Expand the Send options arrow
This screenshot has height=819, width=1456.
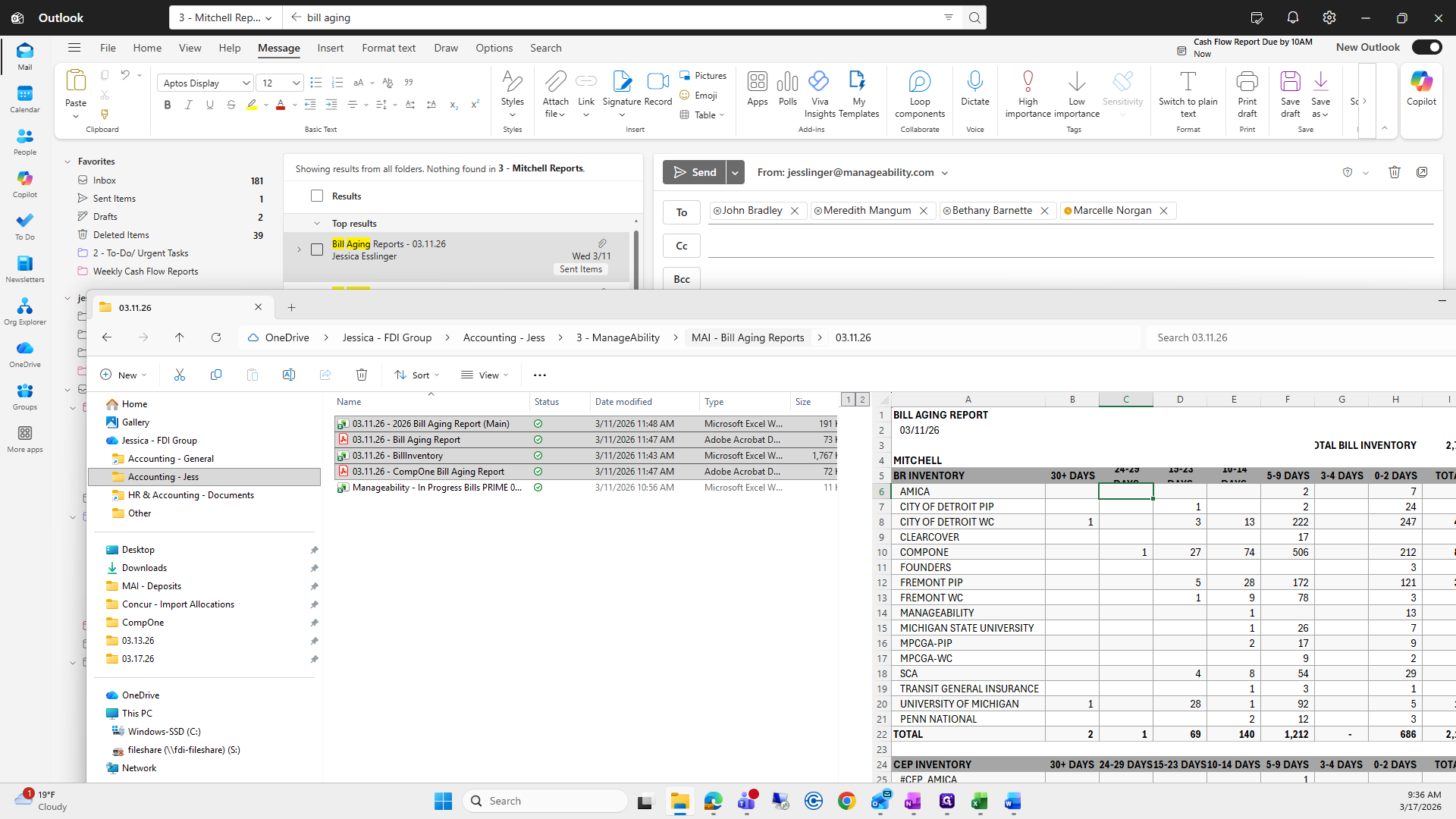tap(735, 172)
